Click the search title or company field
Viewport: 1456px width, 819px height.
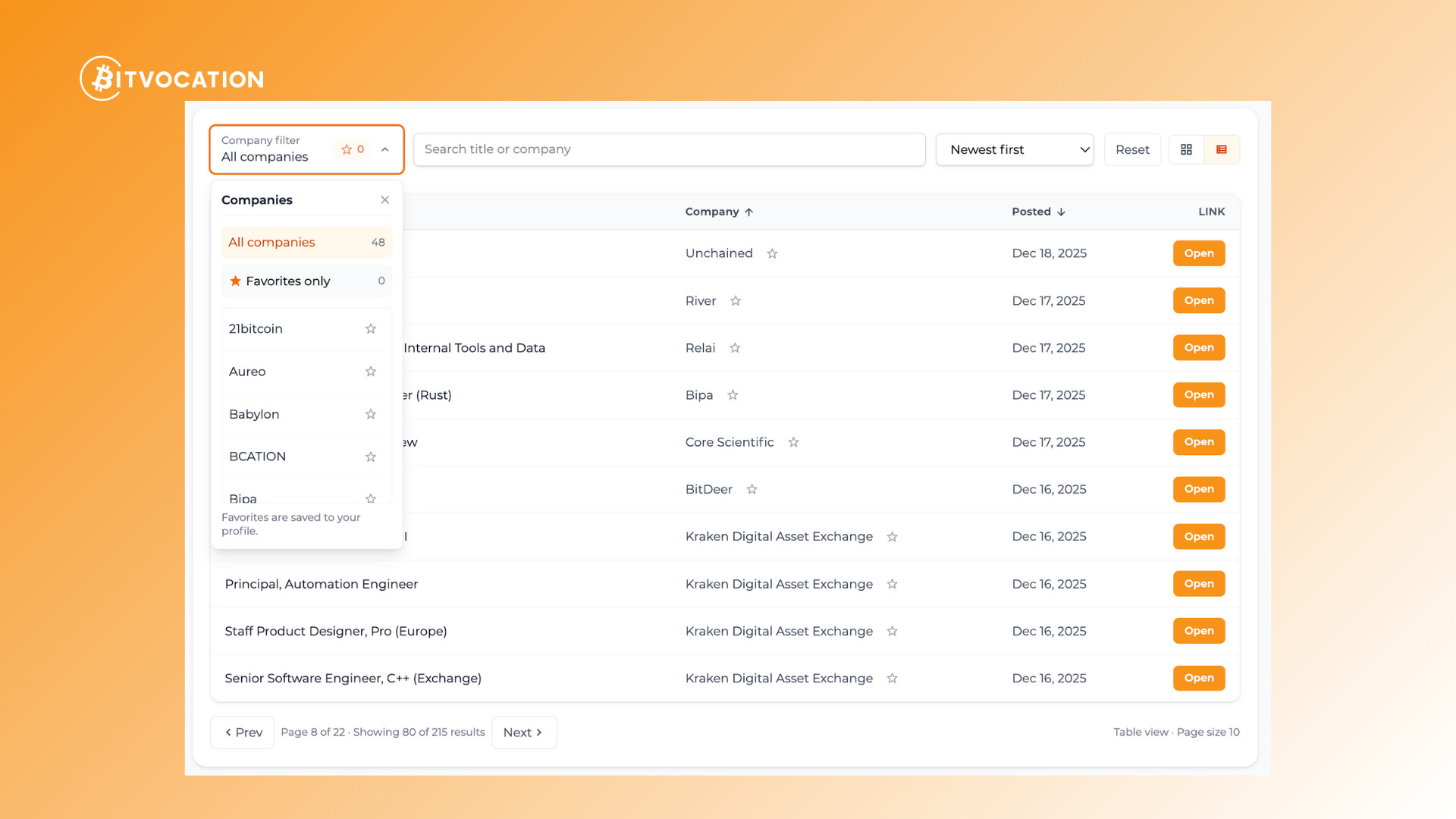(669, 149)
